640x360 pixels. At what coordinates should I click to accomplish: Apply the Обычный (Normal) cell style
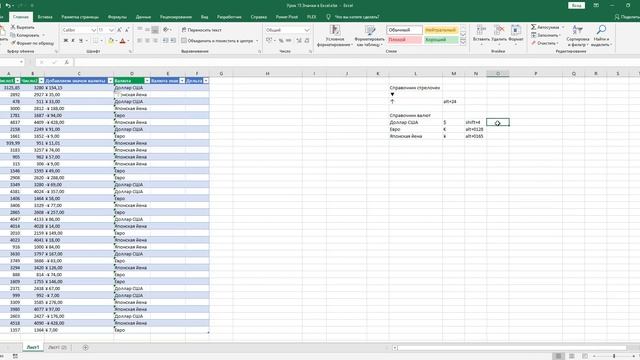click(404, 30)
